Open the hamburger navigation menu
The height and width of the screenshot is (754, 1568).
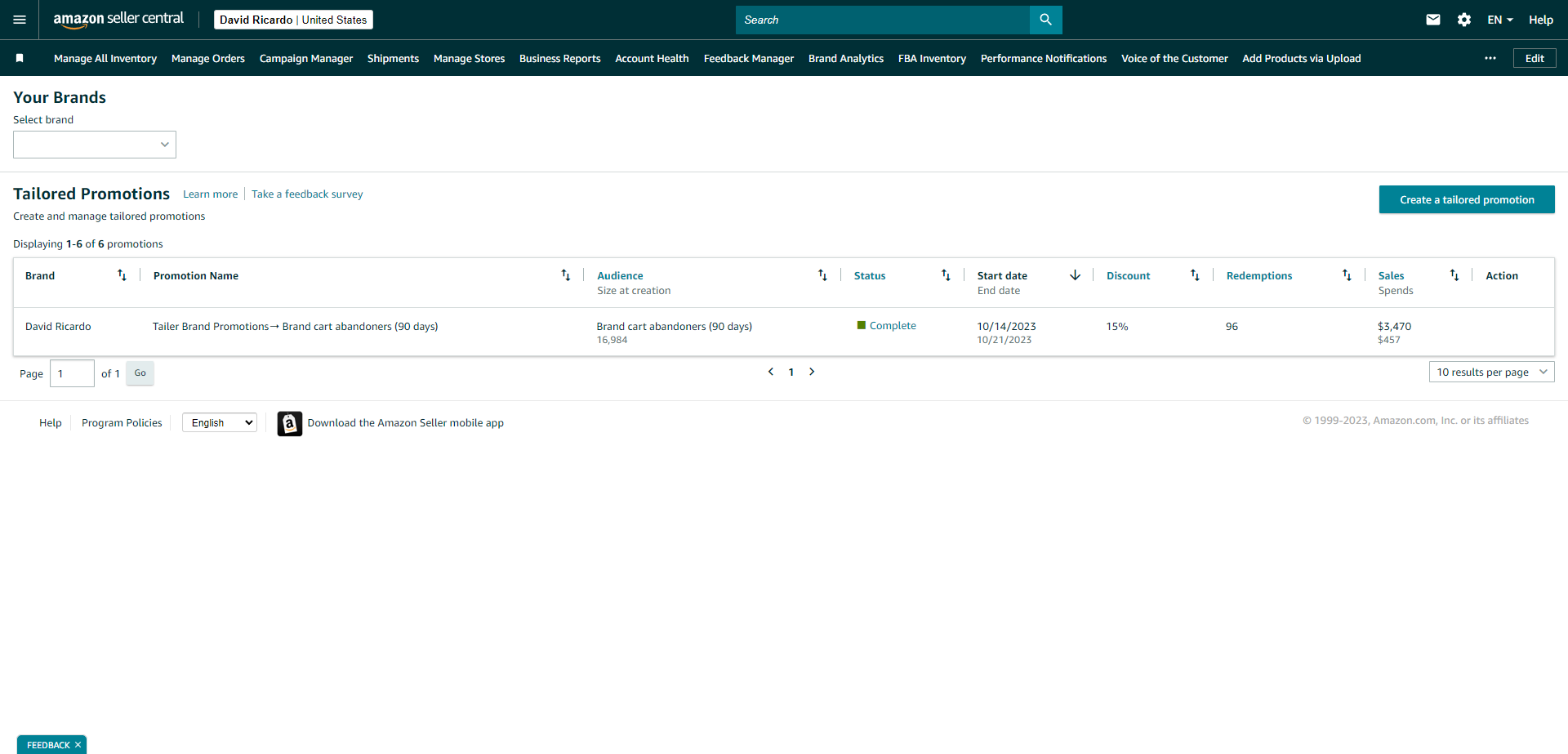[x=20, y=20]
